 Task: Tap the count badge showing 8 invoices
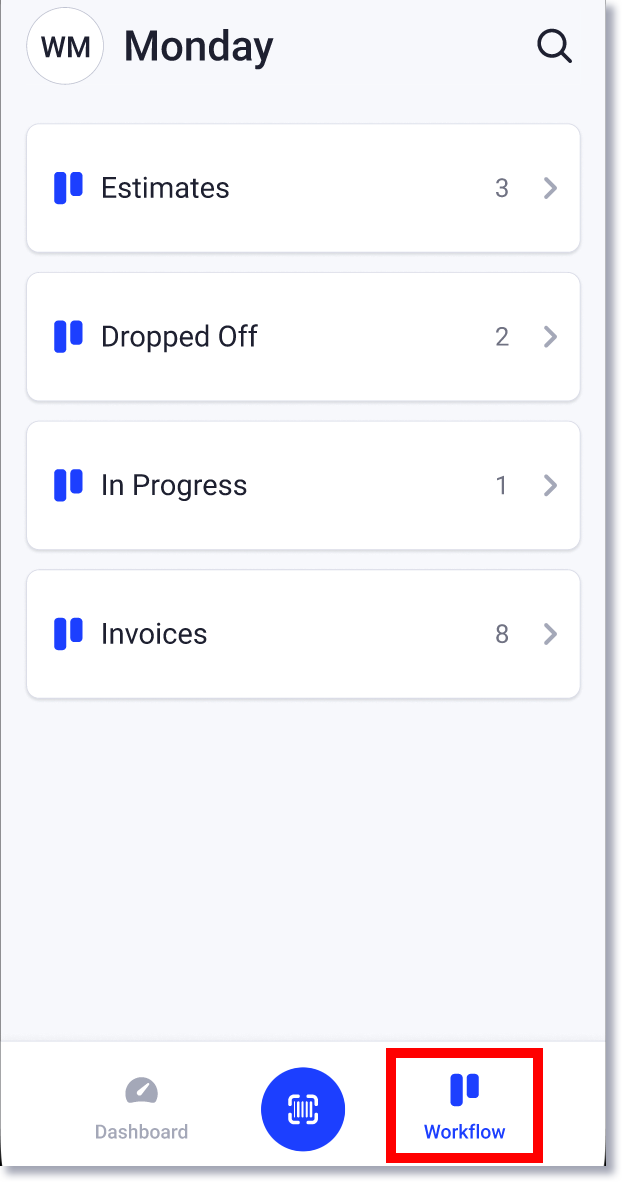coord(502,634)
